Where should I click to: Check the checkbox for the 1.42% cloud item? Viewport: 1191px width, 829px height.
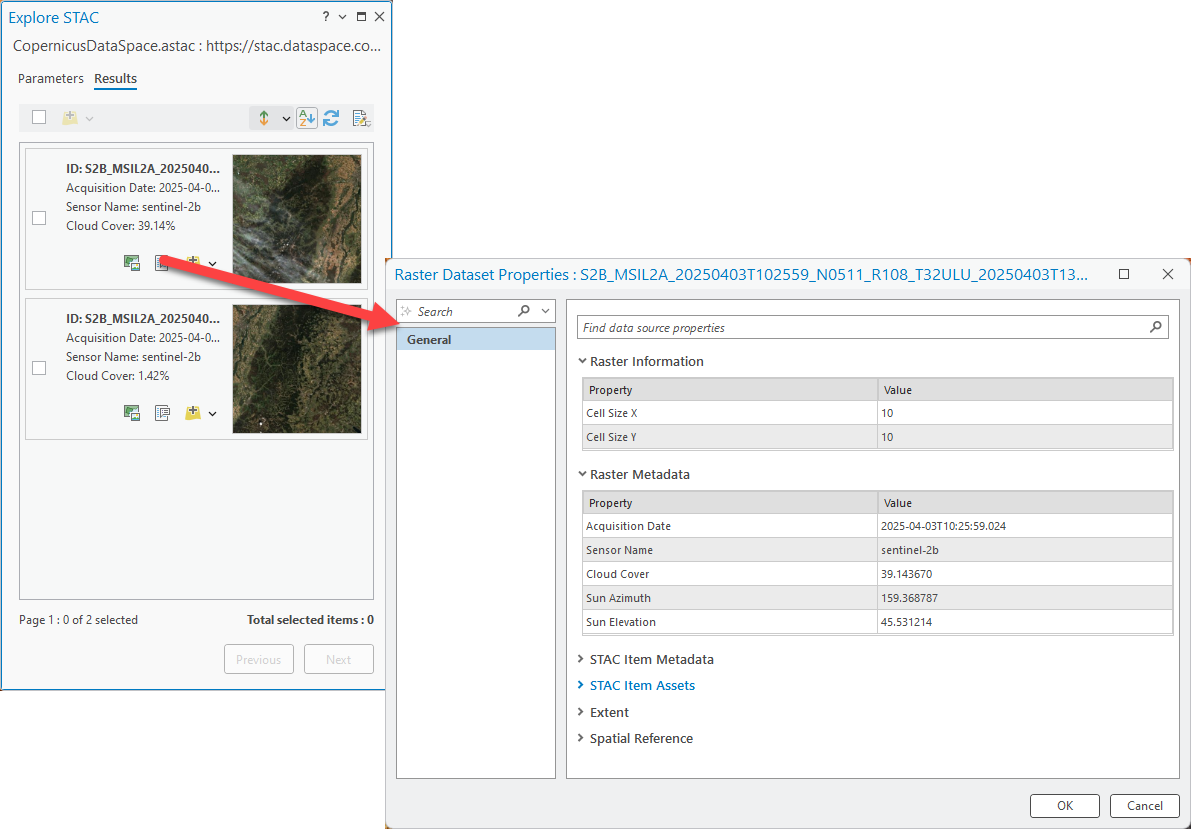(38, 367)
